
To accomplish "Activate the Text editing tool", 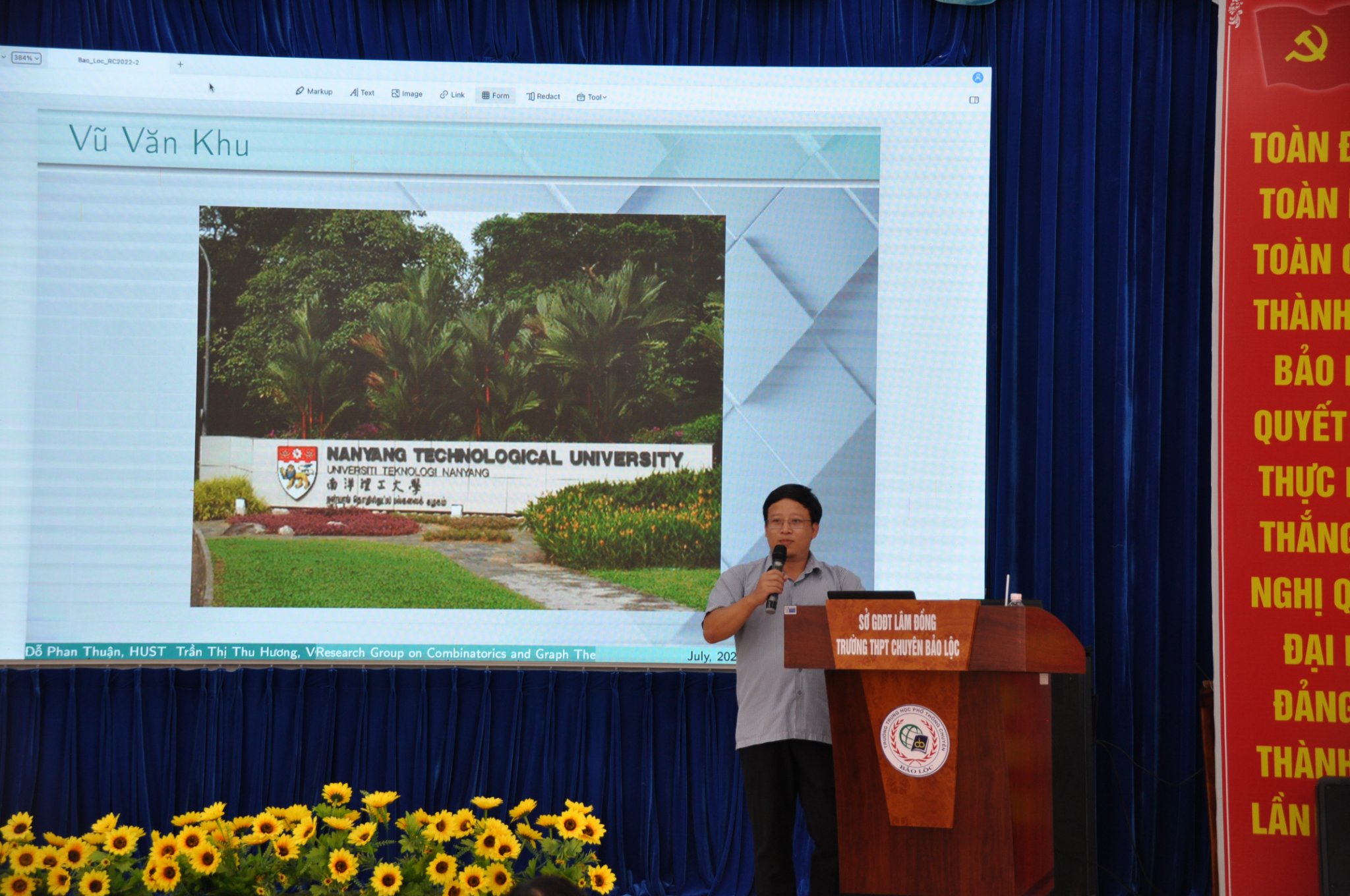I will [362, 92].
